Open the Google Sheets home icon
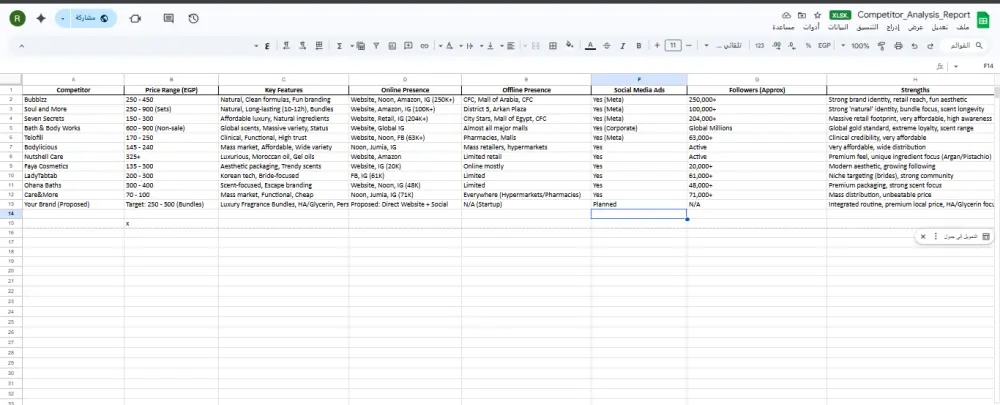 pyautogui.click(x=983, y=20)
